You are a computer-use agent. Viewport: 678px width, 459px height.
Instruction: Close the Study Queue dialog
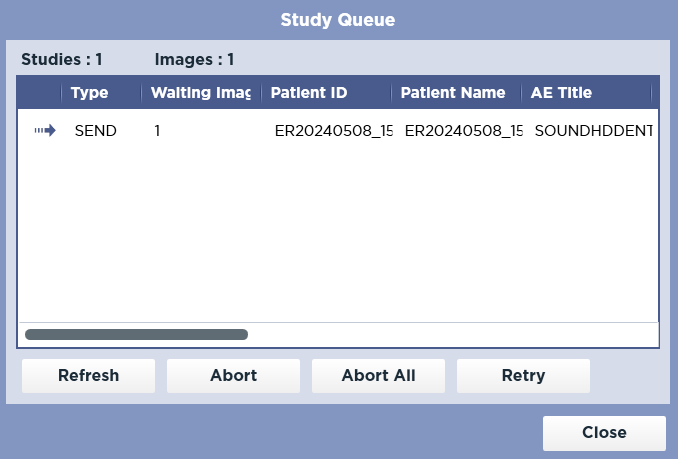(604, 433)
